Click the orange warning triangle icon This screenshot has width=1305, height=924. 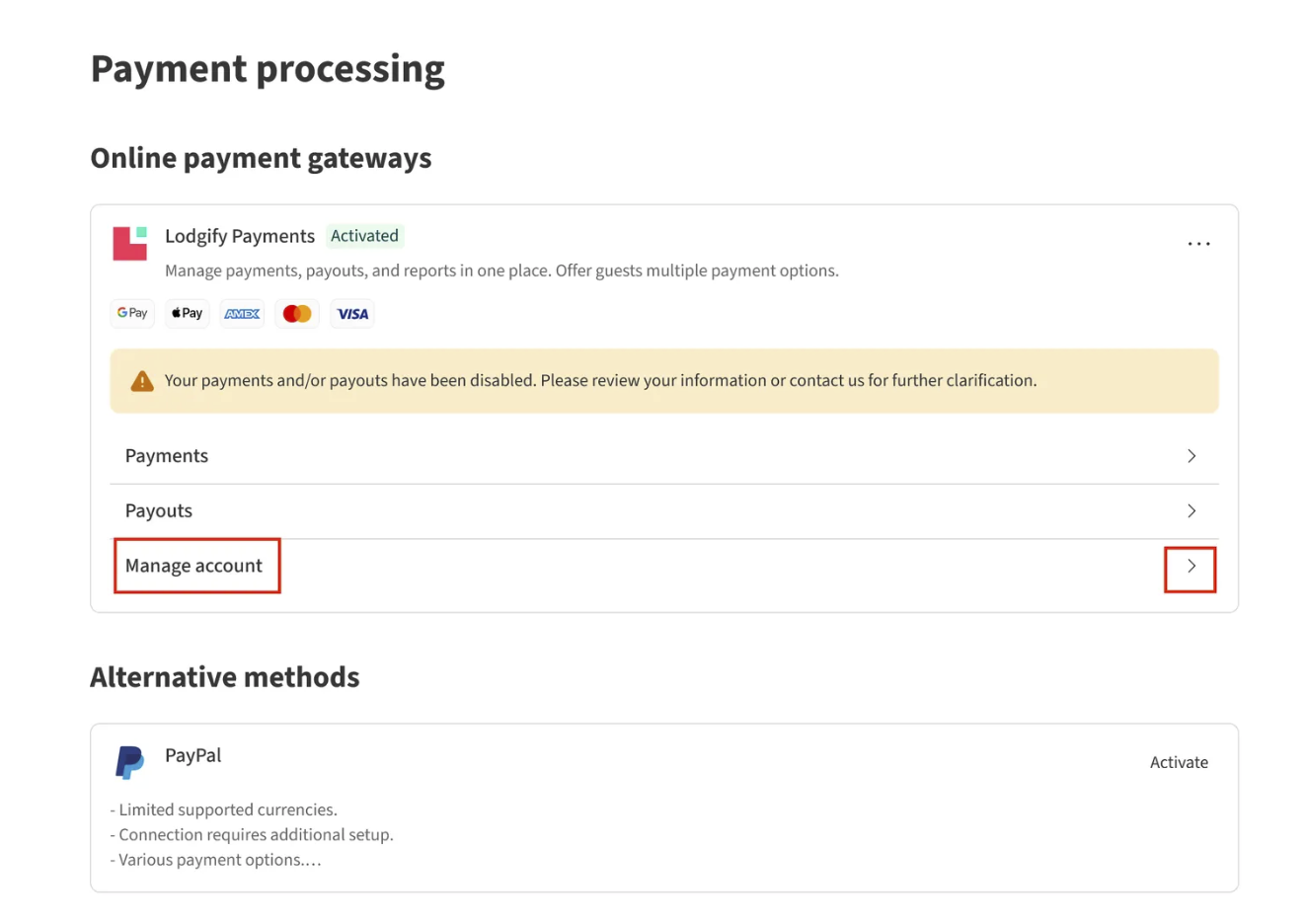142,381
